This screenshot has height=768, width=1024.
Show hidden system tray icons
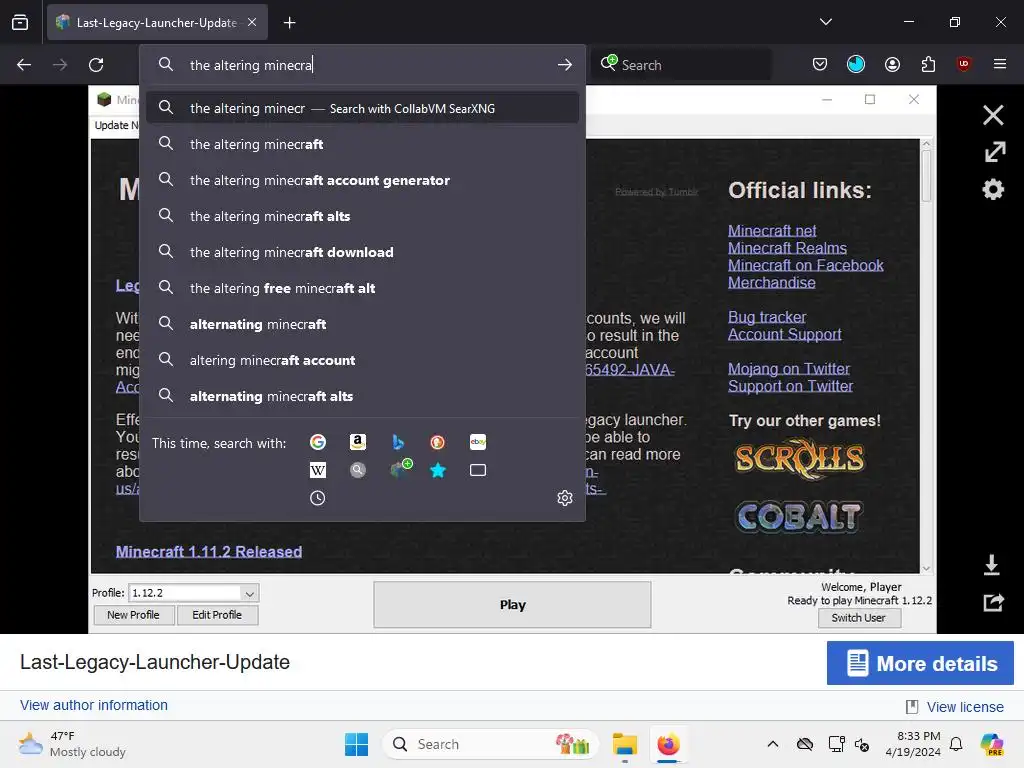point(773,744)
